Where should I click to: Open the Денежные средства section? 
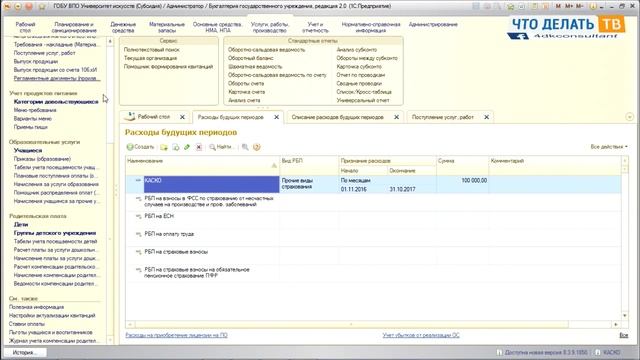(x=123, y=27)
